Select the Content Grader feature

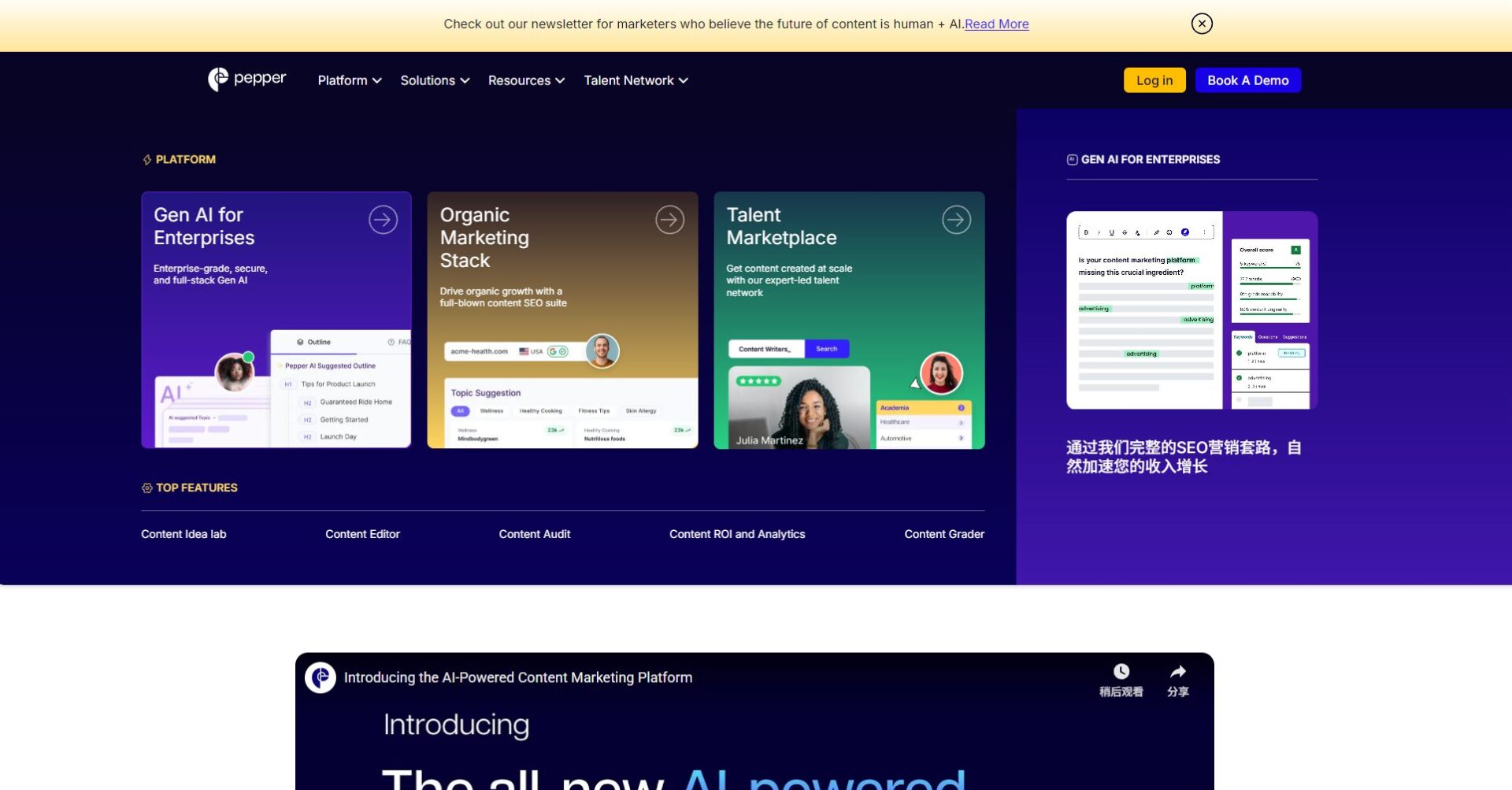tap(944, 533)
